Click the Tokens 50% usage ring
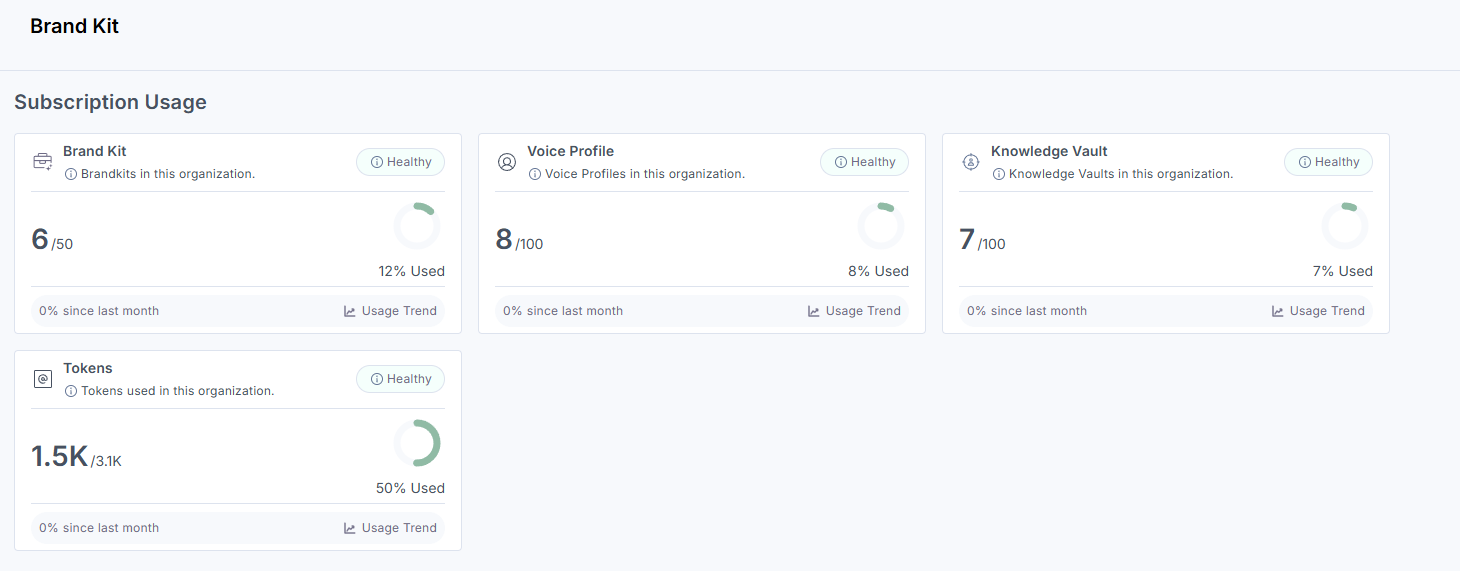Viewport: 1460px width, 571px height. (417, 443)
